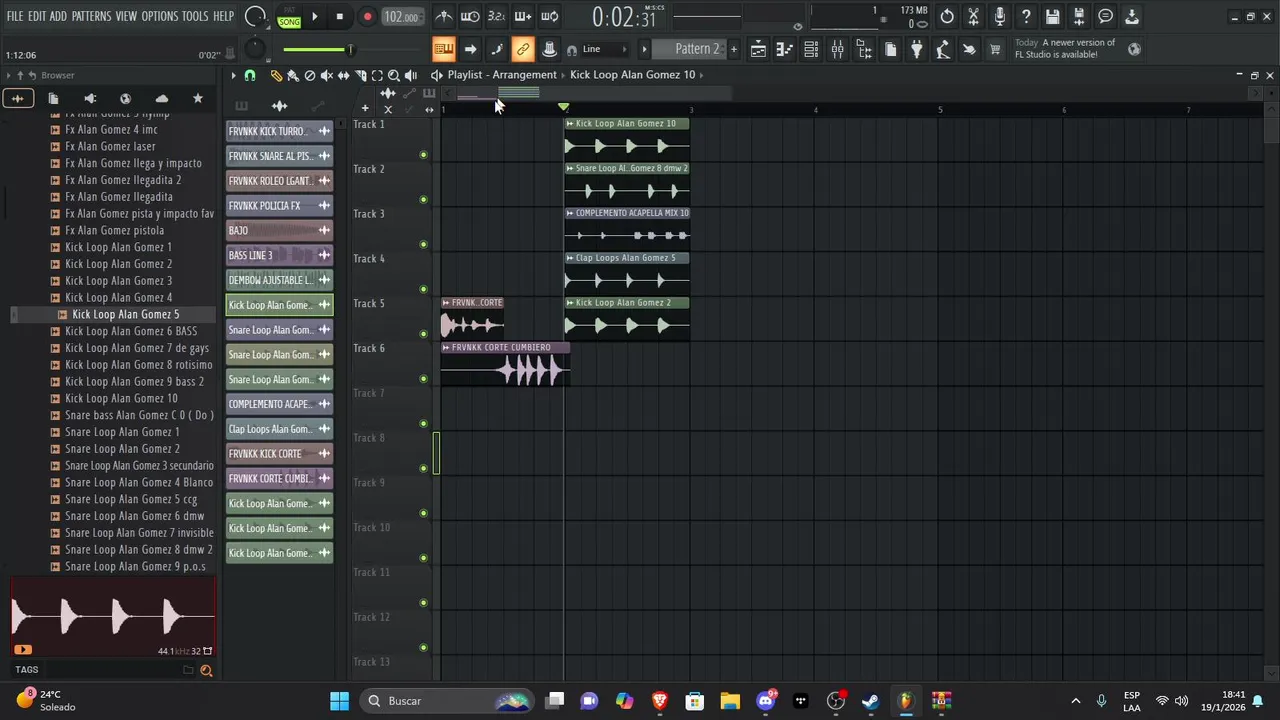Select the Mute tool in Playlist toolbar
1280x720 pixels.
coord(326,75)
